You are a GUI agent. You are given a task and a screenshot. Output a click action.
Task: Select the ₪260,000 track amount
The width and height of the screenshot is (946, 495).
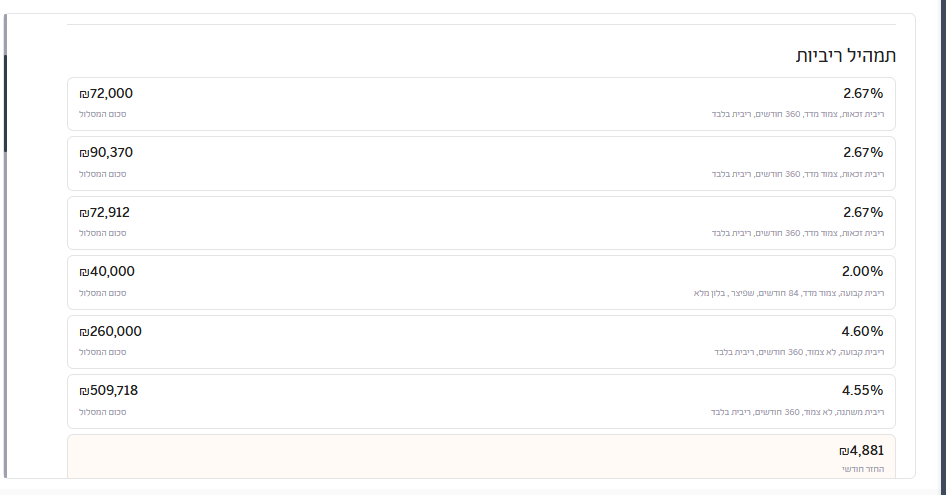(x=111, y=331)
